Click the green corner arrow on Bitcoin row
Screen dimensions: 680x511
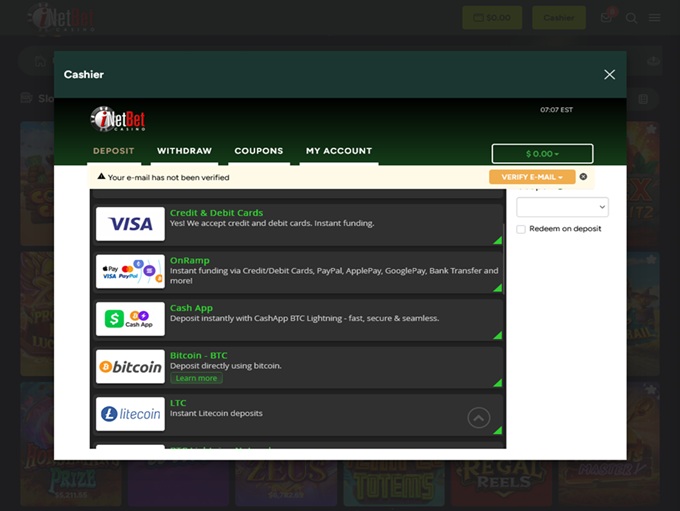pos(498,383)
